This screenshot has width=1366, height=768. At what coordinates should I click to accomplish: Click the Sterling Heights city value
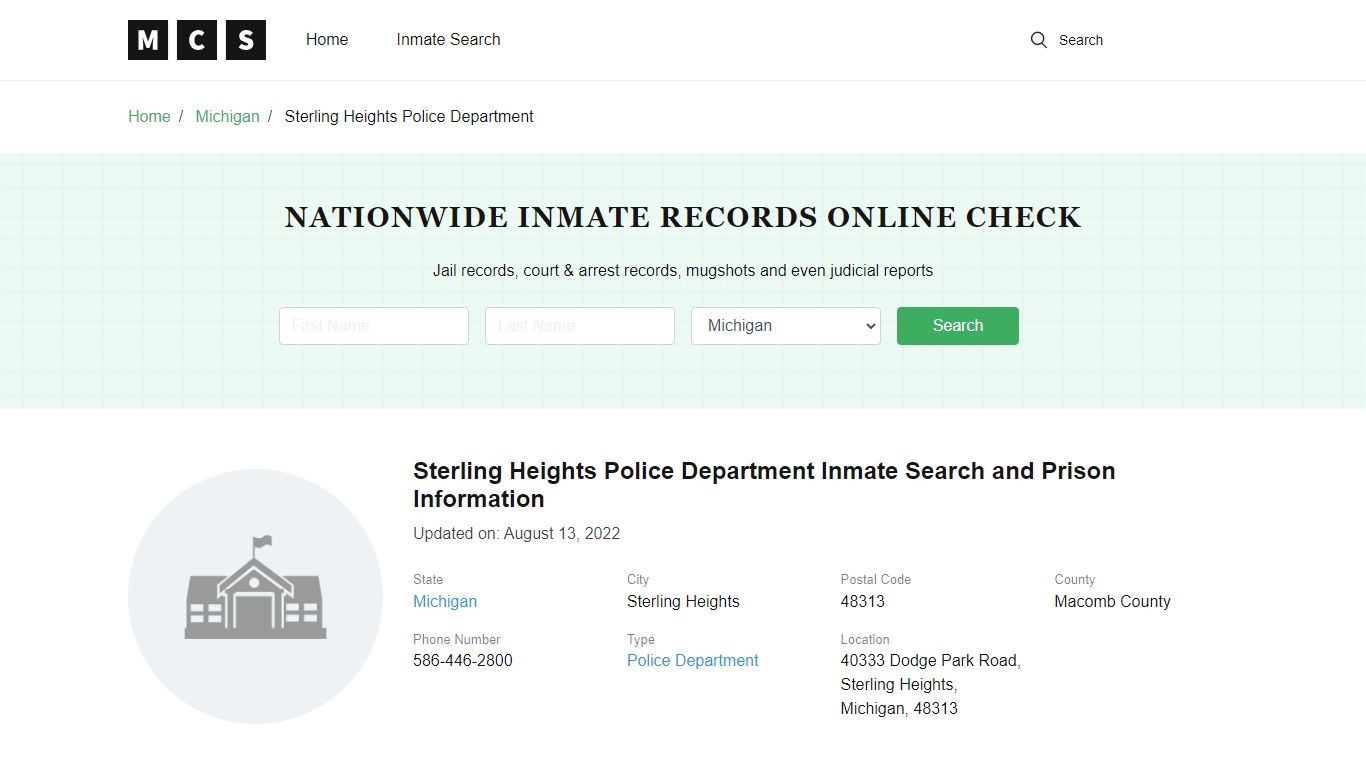[683, 601]
